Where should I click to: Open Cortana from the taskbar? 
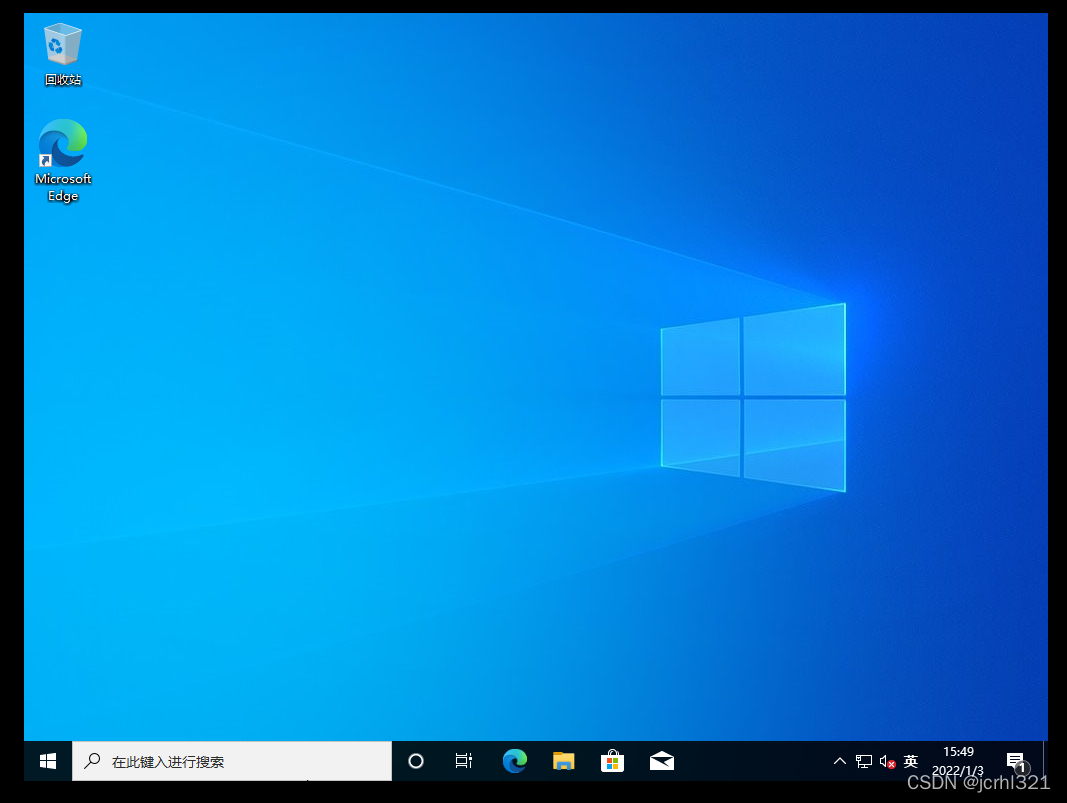tap(416, 761)
